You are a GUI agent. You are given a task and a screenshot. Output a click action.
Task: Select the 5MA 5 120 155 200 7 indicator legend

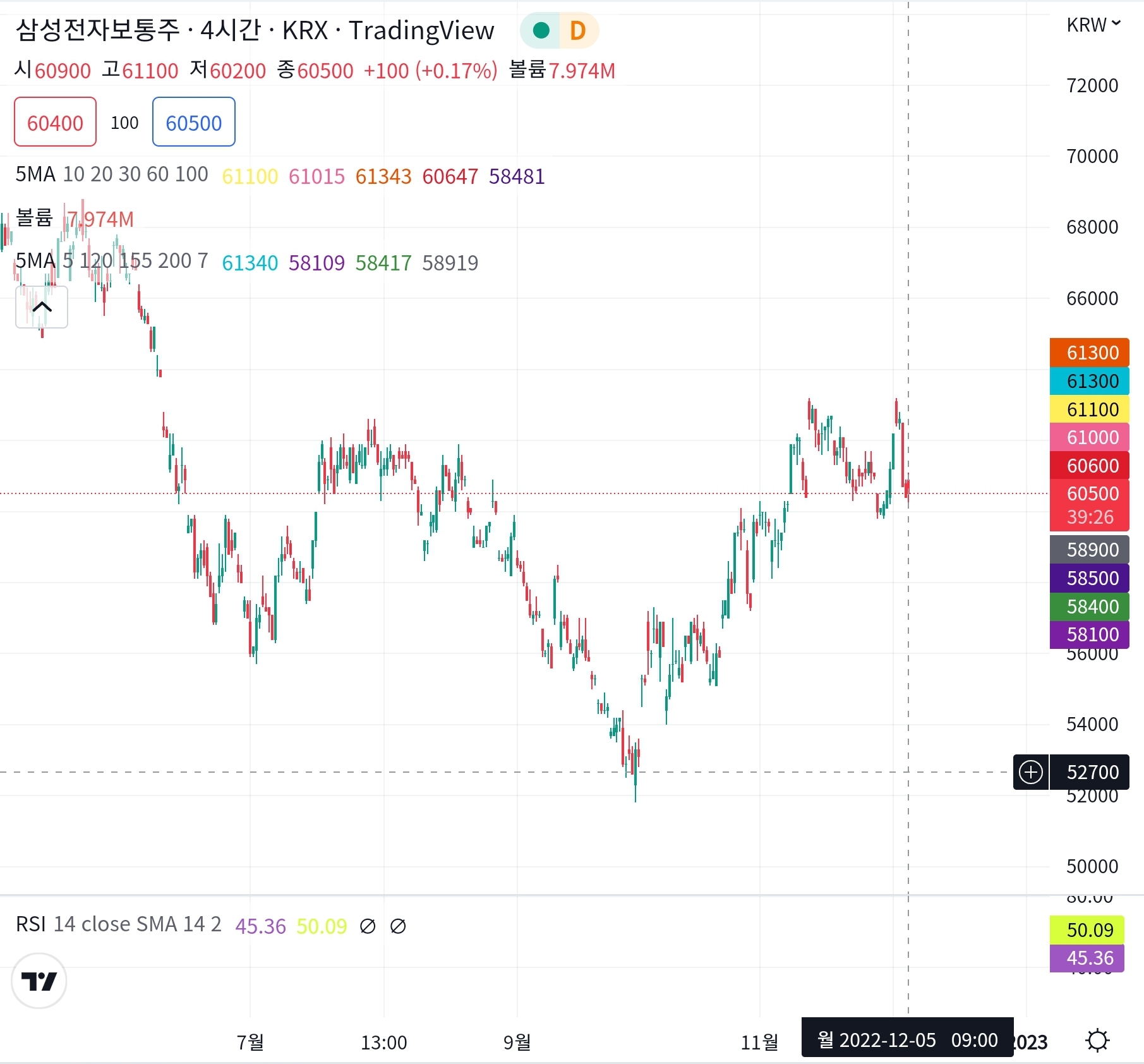pyautogui.click(x=112, y=261)
